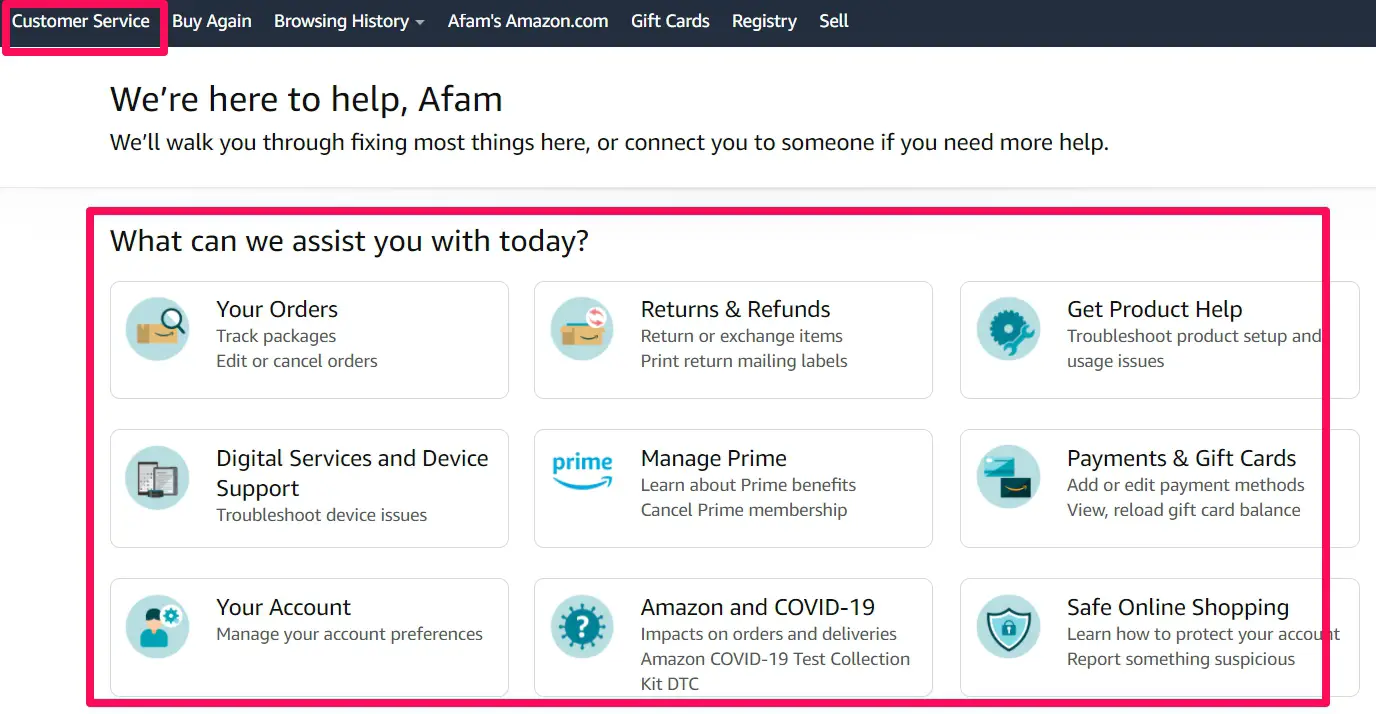Open the Registry navigation link
The width and height of the screenshot is (1376, 714).
[764, 21]
